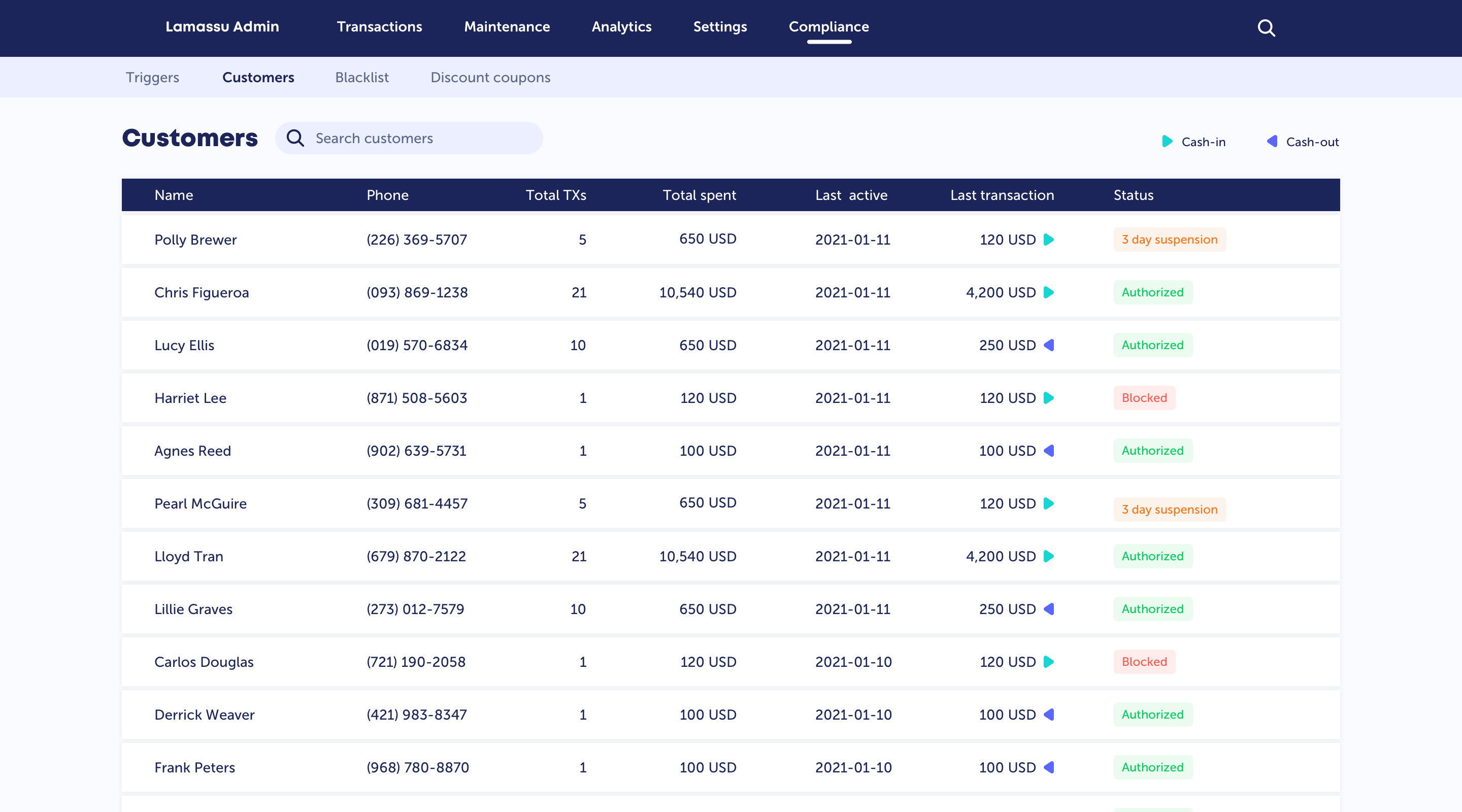Click the search magnifier icon in top navbar

[1266, 27]
